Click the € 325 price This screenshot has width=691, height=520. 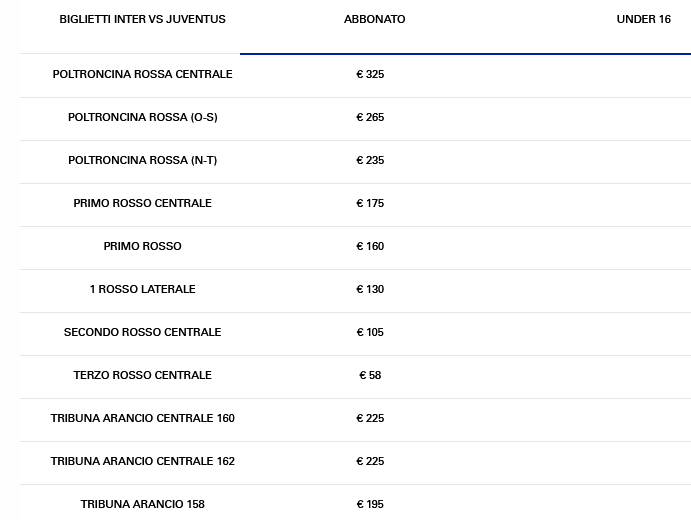point(370,74)
